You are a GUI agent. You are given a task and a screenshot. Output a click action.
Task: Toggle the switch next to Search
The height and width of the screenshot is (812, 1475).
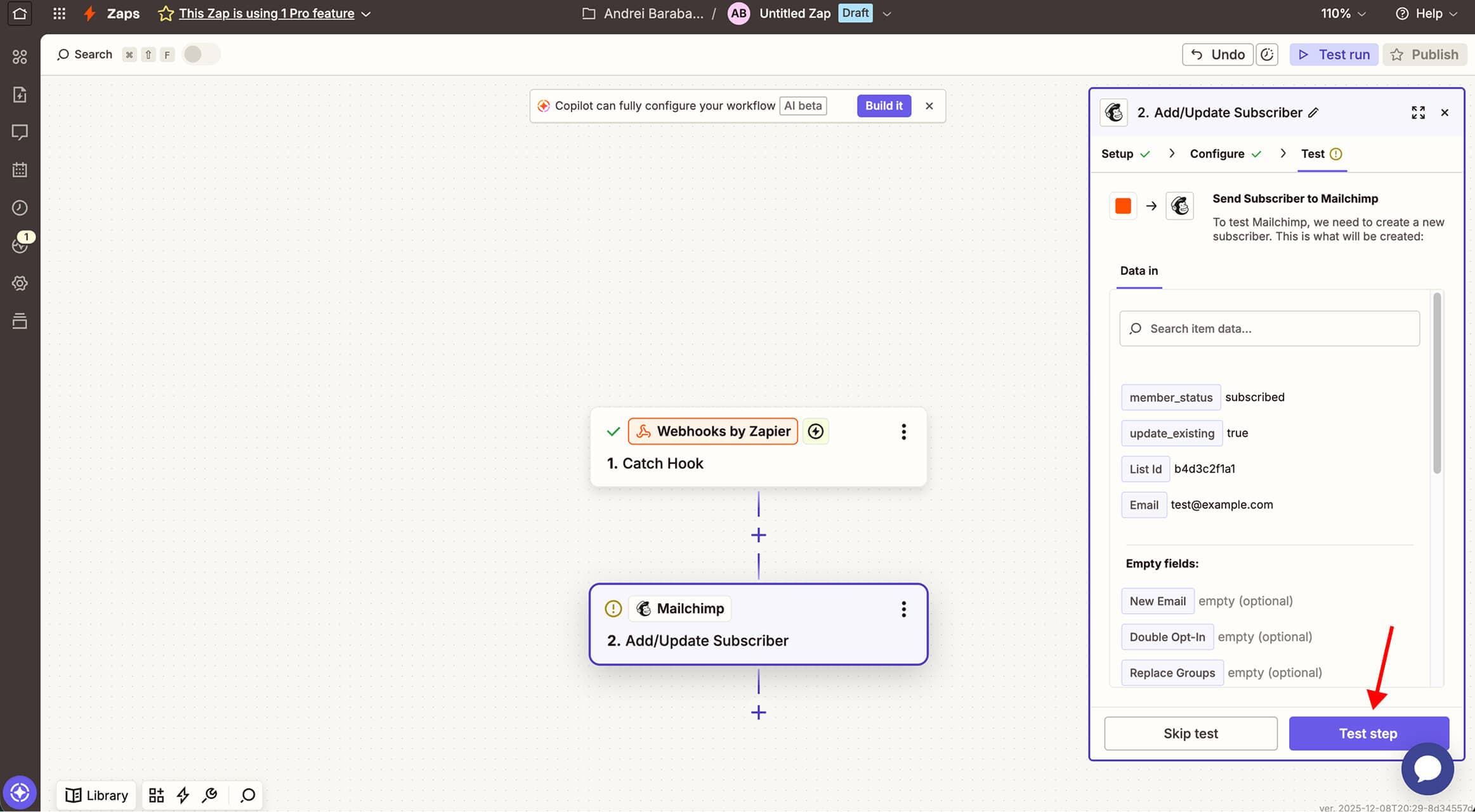tap(200, 55)
